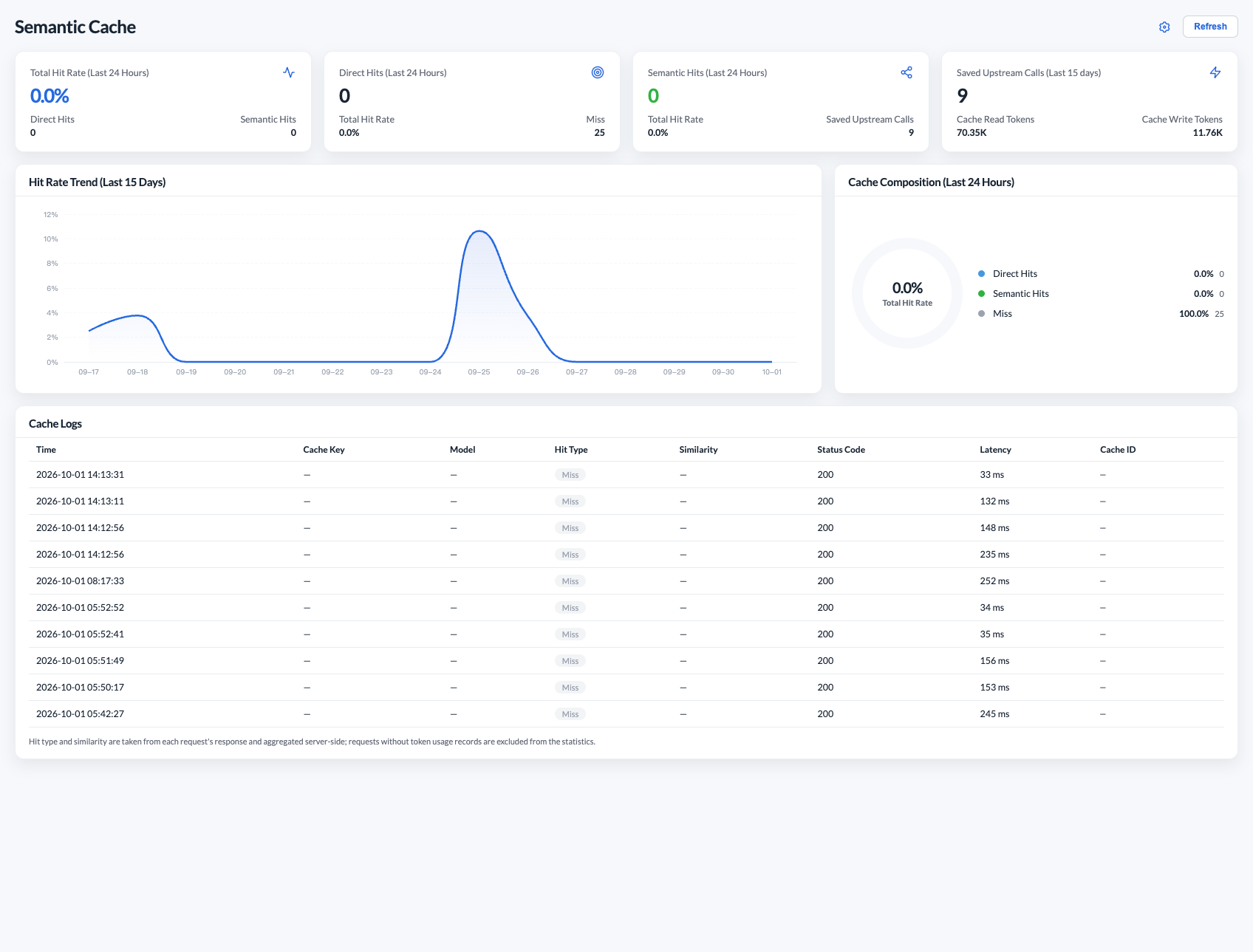Select log row 2026-10-01 05:52:52
Viewport: 1253px width, 952px height.
click(626, 608)
